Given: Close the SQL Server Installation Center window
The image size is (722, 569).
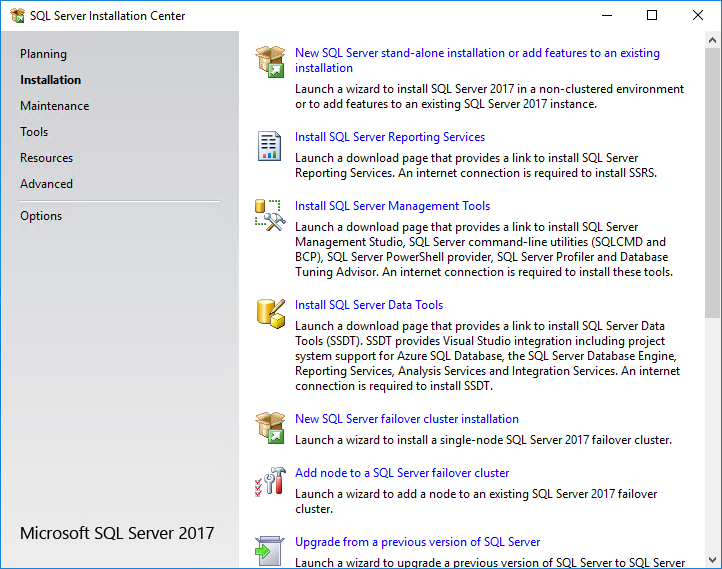Looking at the screenshot, I should (698, 16).
